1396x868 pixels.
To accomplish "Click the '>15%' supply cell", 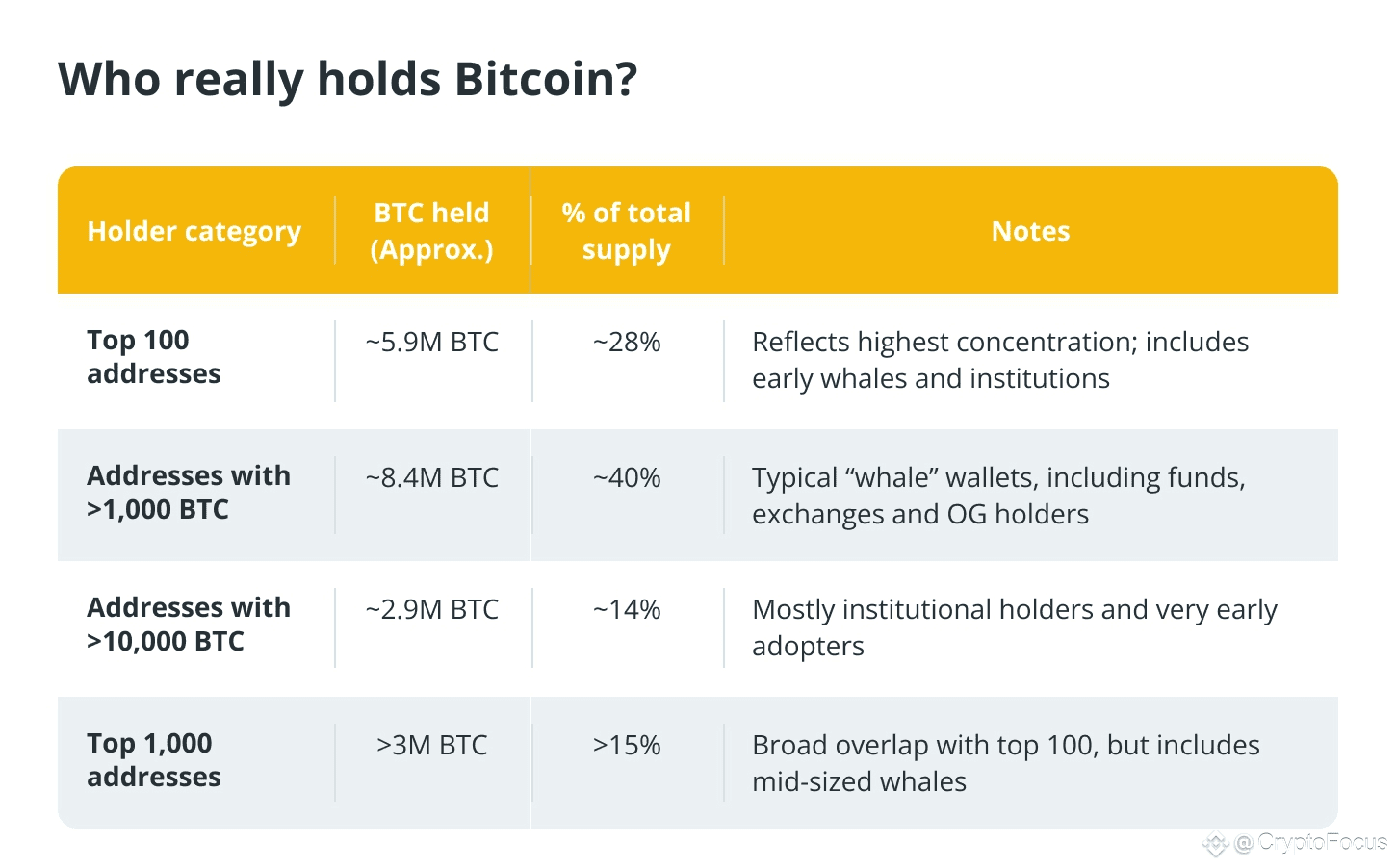I will pyautogui.click(x=627, y=746).
